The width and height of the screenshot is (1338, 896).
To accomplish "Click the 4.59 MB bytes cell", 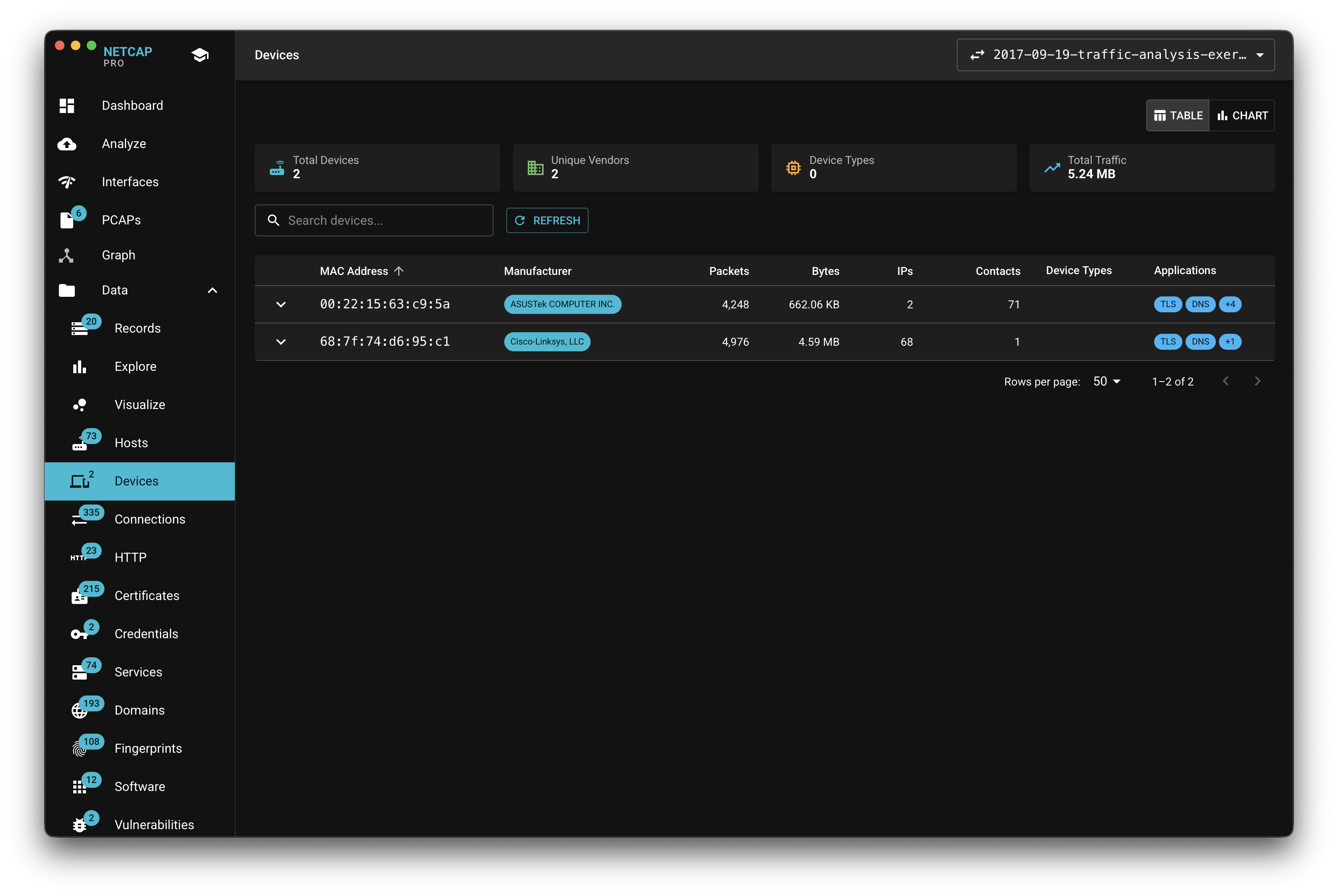I will 819,342.
